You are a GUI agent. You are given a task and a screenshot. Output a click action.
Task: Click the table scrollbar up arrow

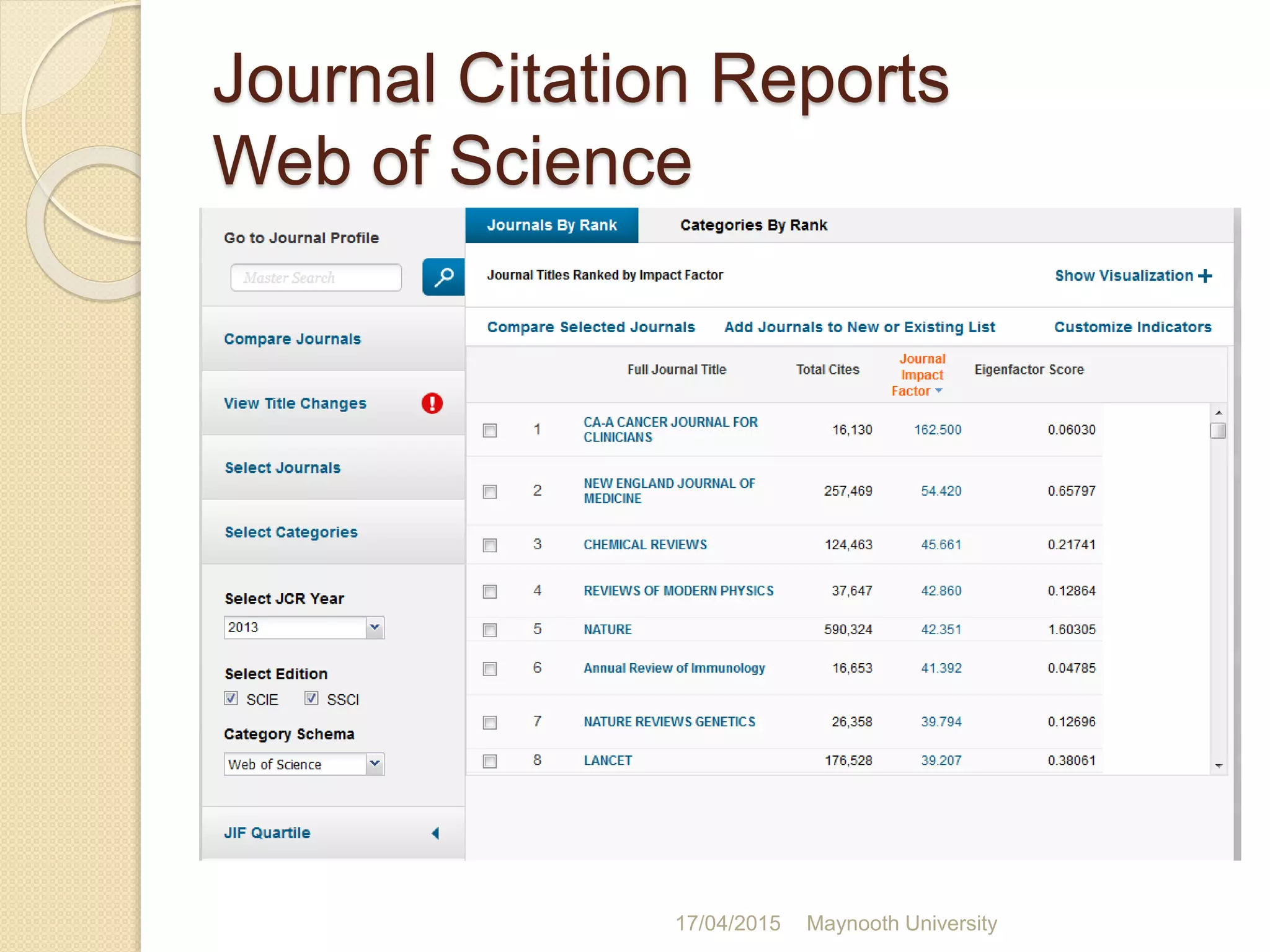tap(1219, 413)
